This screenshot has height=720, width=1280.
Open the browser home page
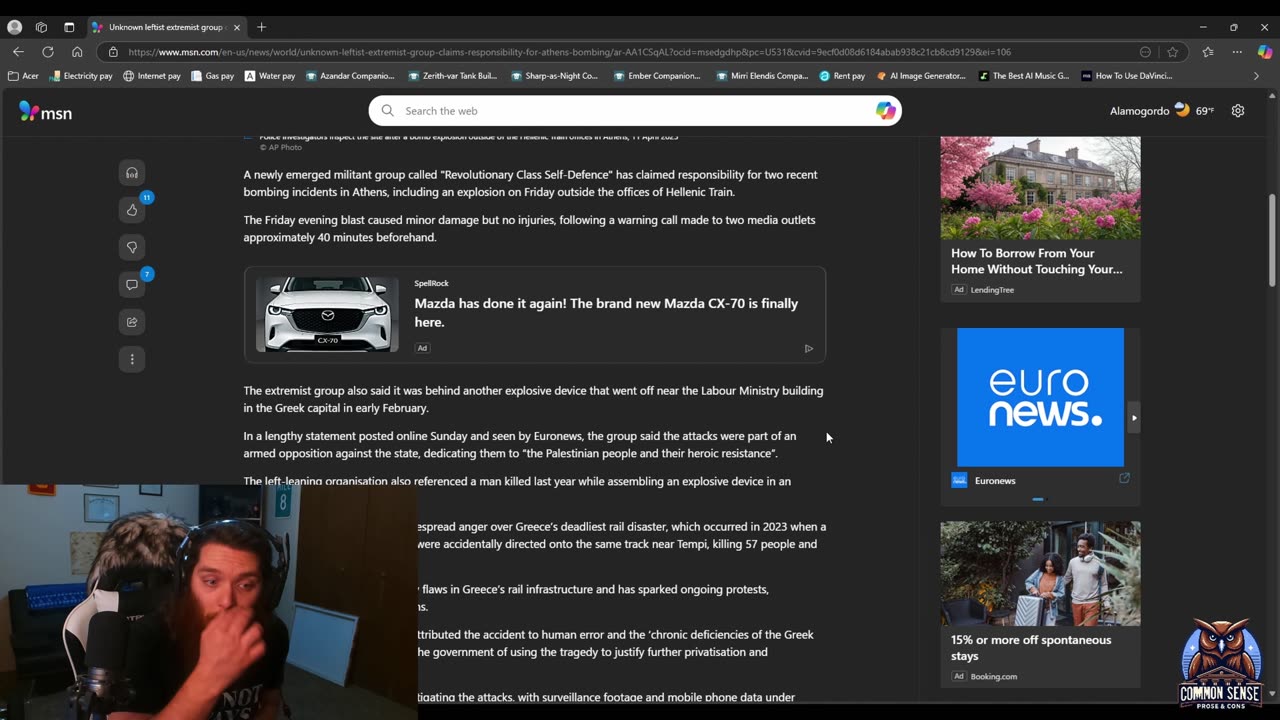click(x=77, y=52)
